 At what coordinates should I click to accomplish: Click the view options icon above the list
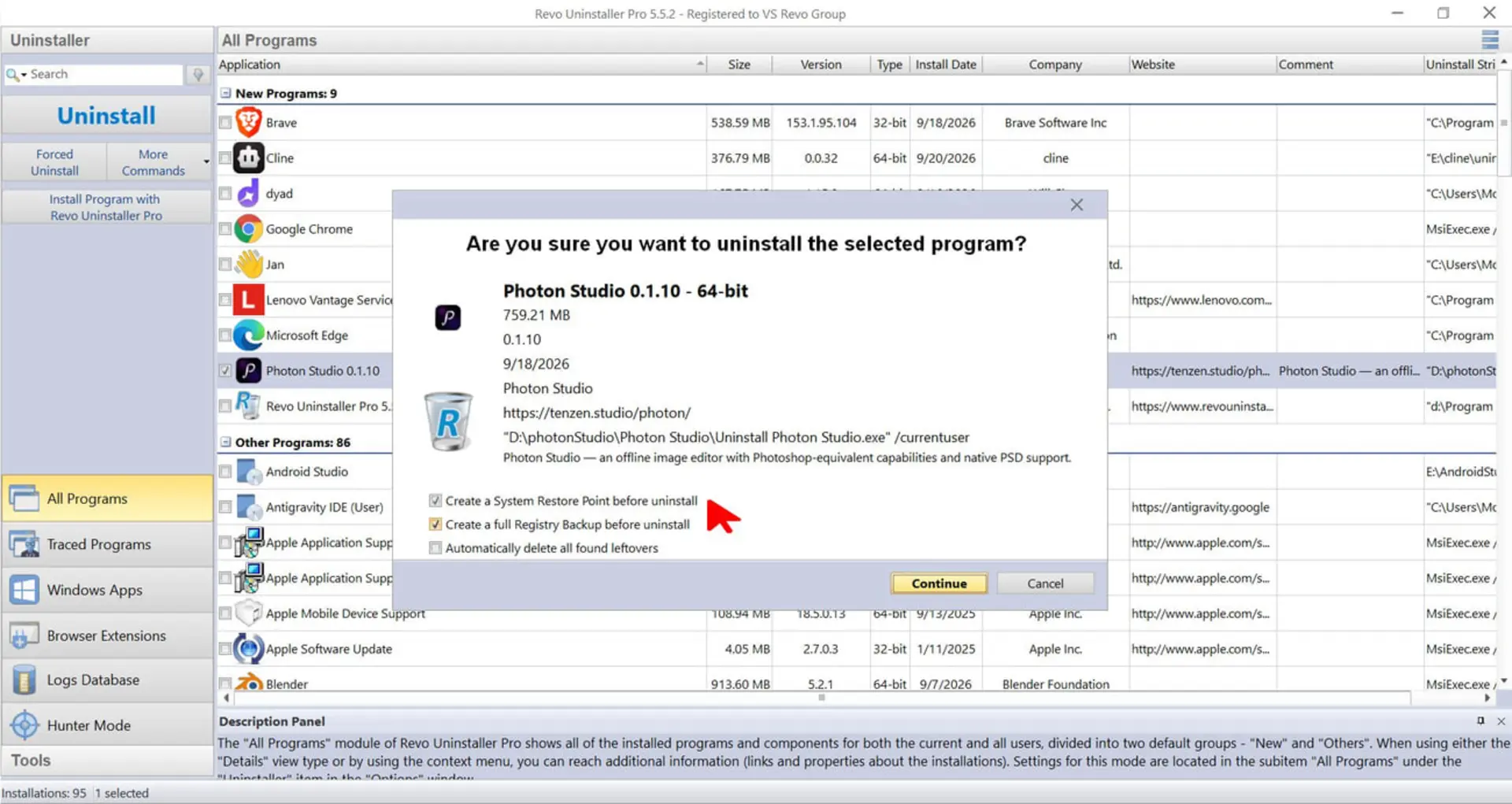(x=1490, y=39)
